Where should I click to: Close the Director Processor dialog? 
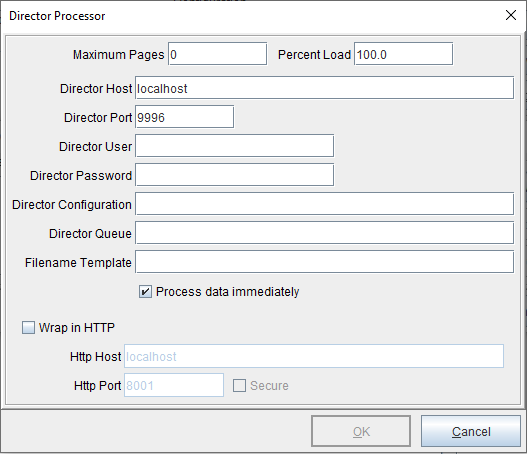(511, 15)
